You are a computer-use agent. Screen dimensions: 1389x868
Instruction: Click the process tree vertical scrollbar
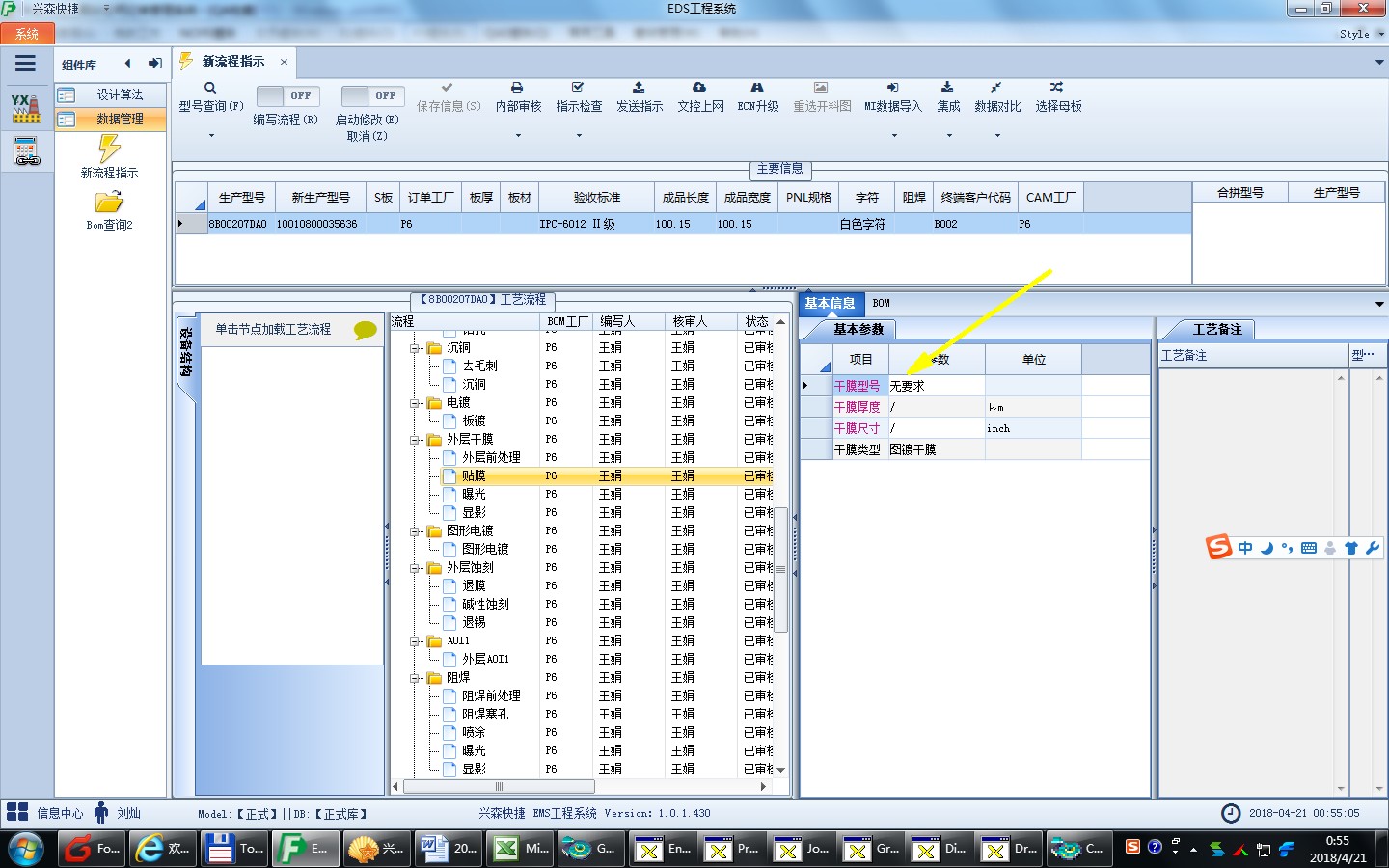[781, 569]
